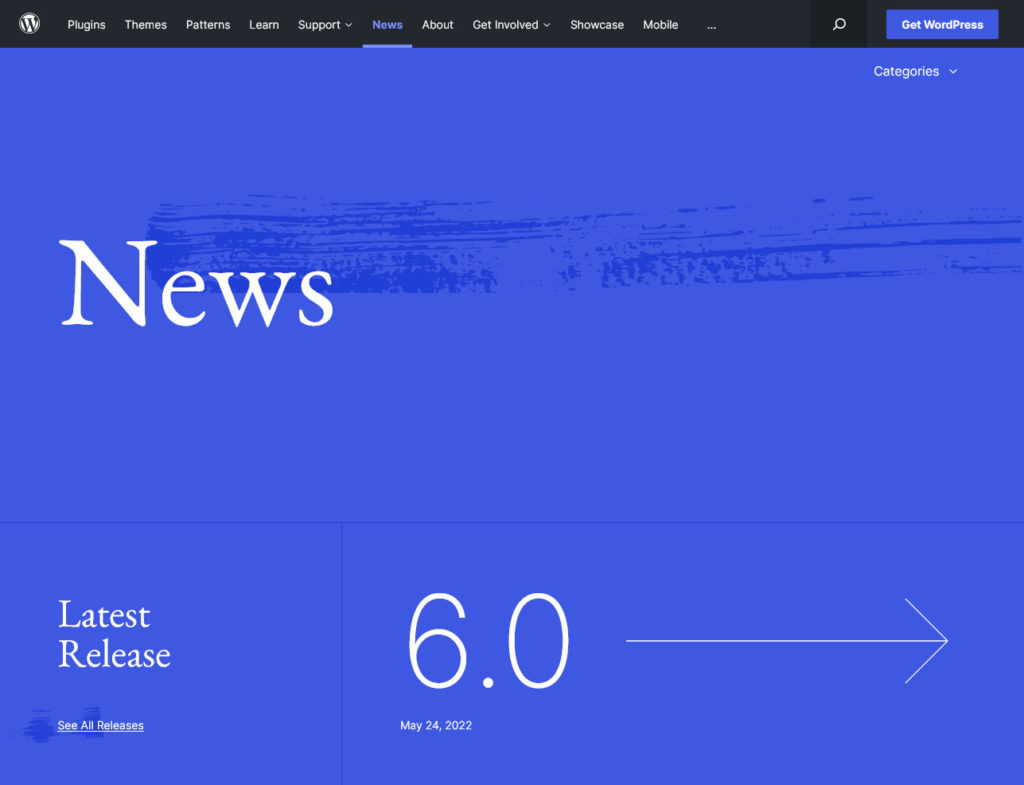Open the search magnifier icon
This screenshot has width=1024, height=785.
[839, 24]
